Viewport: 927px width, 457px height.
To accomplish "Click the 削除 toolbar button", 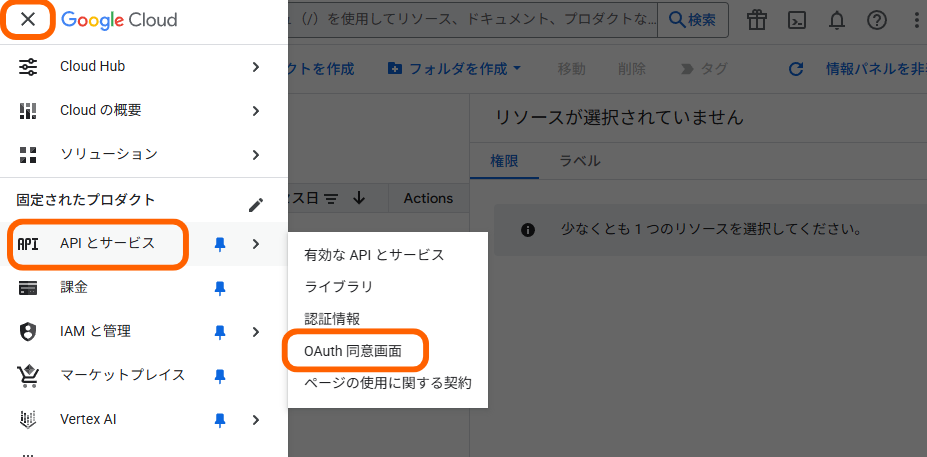I will (x=631, y=69).
